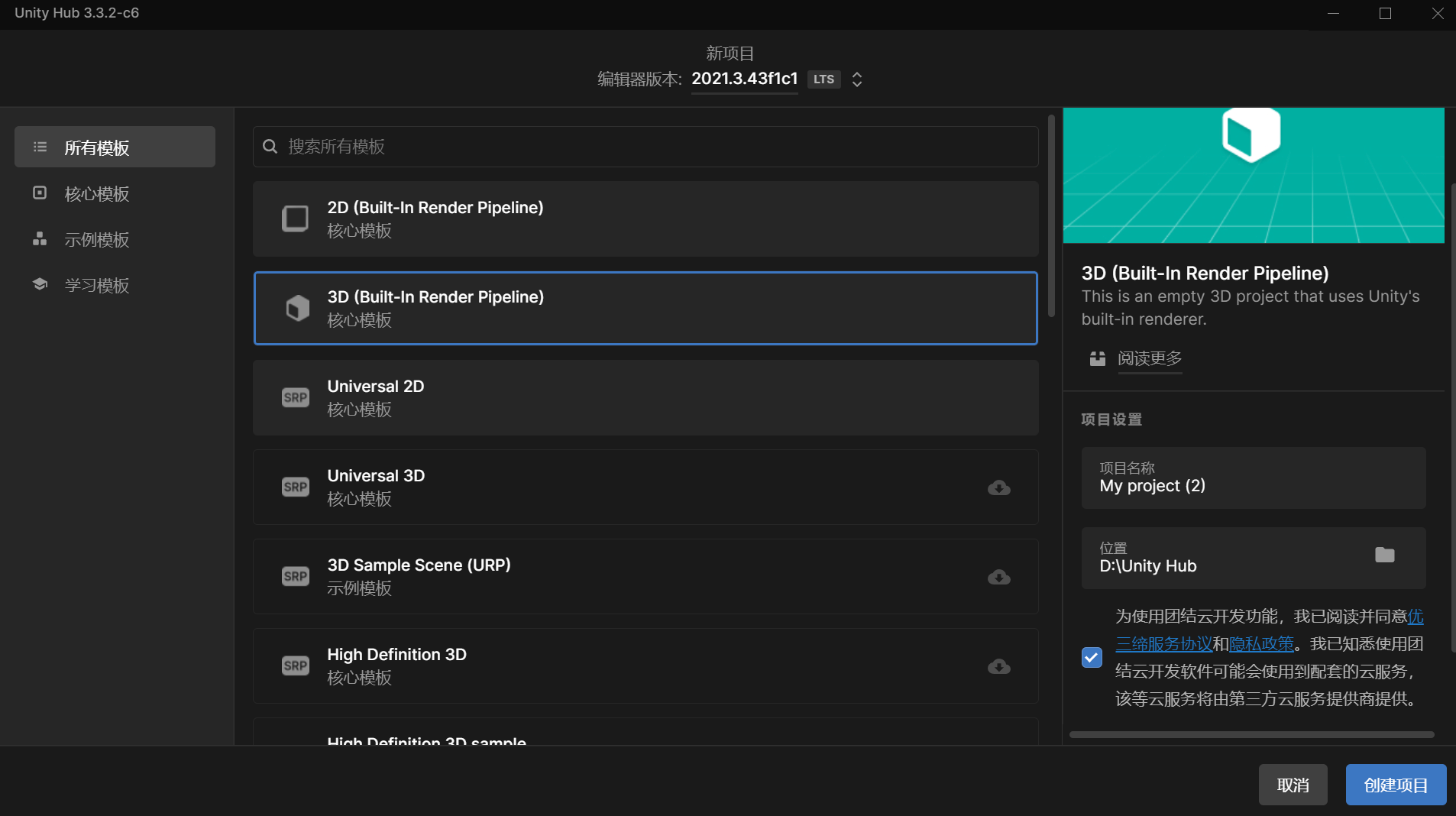Viewport: 1456px width, 816px height.
Task: Click the search magnifier icon
Action: pyautogui.click(x=270, y=146)
